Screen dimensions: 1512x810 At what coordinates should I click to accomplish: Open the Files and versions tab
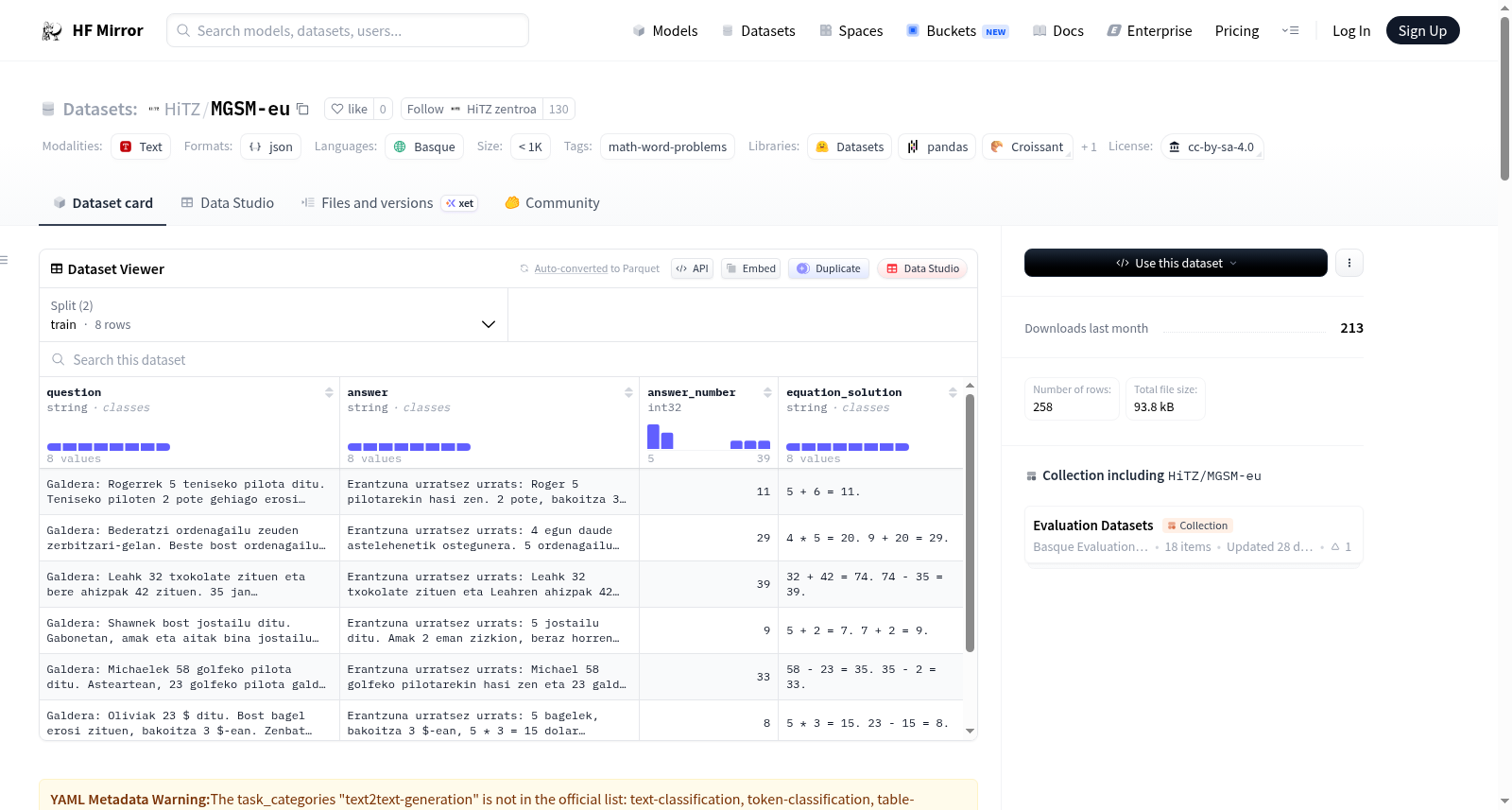coord(389,203)
